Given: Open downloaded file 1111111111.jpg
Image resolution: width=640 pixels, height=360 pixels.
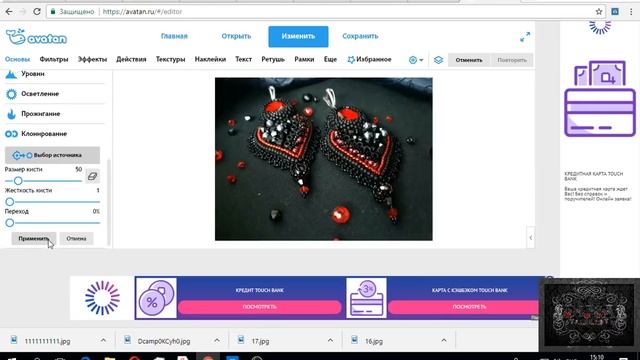Looking at the screenshot, I should click(x=47, y=341).
